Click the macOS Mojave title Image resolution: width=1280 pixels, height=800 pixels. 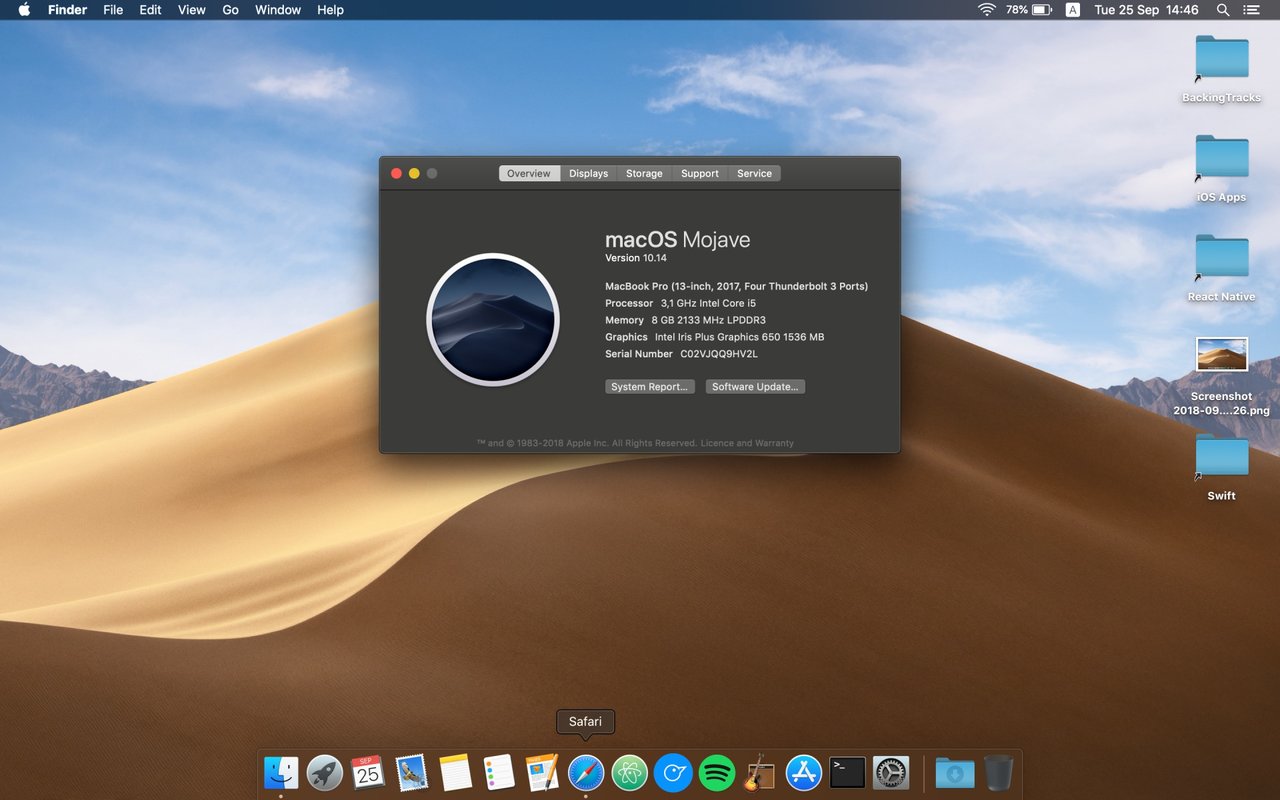(x=677, y=240)
